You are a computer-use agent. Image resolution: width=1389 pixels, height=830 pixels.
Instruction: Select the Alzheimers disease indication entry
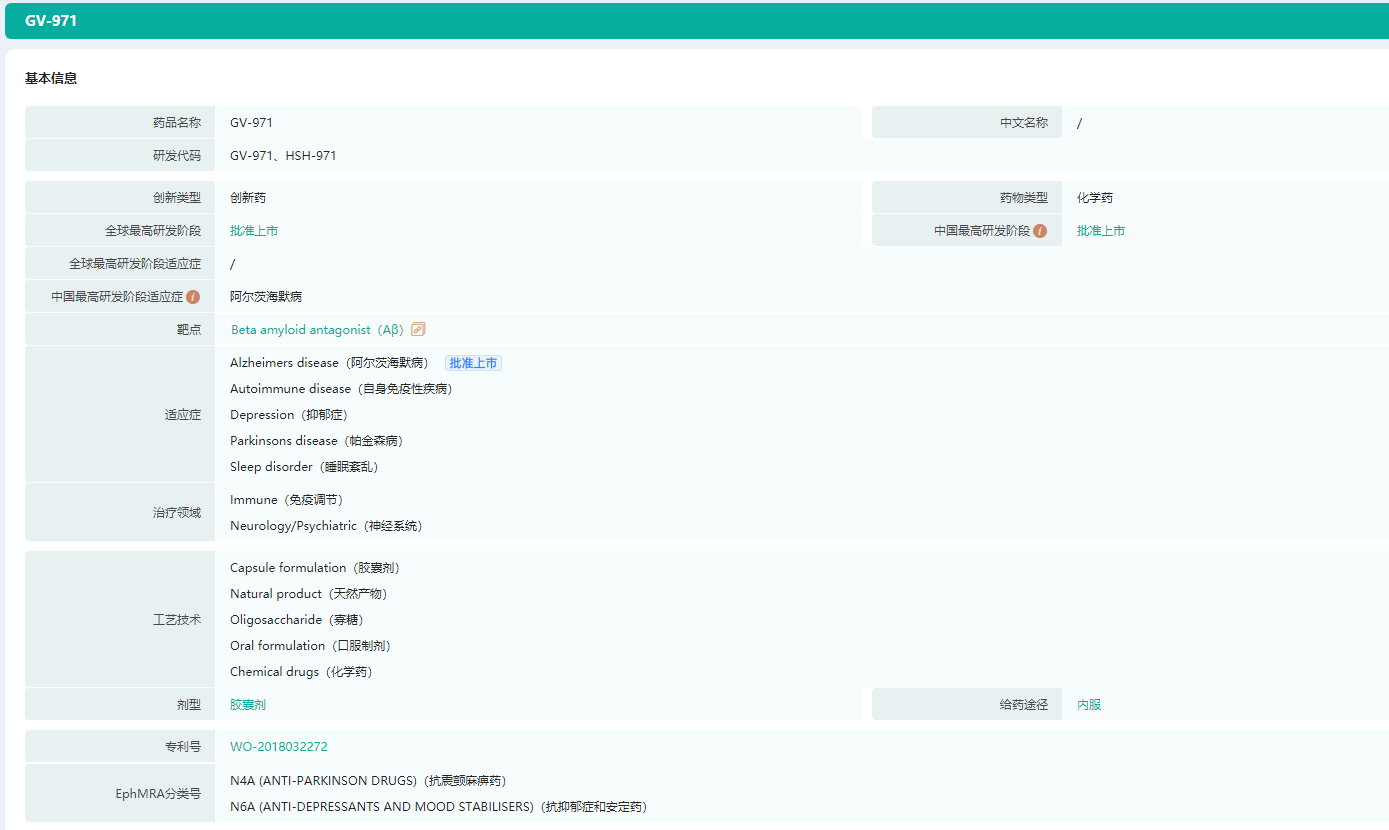pyautogui.click(x=329, y=363)
